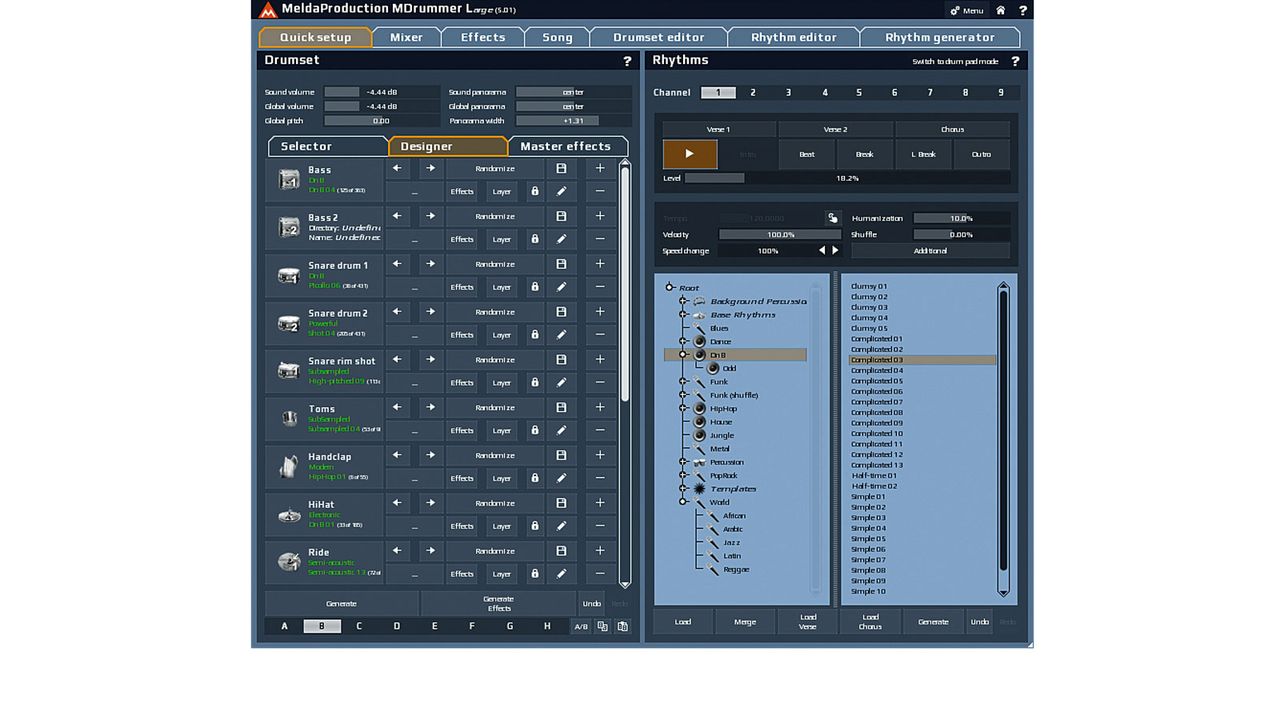
Task: Click the Ride cymbal thumbnail icon
Action: [289, 562]
